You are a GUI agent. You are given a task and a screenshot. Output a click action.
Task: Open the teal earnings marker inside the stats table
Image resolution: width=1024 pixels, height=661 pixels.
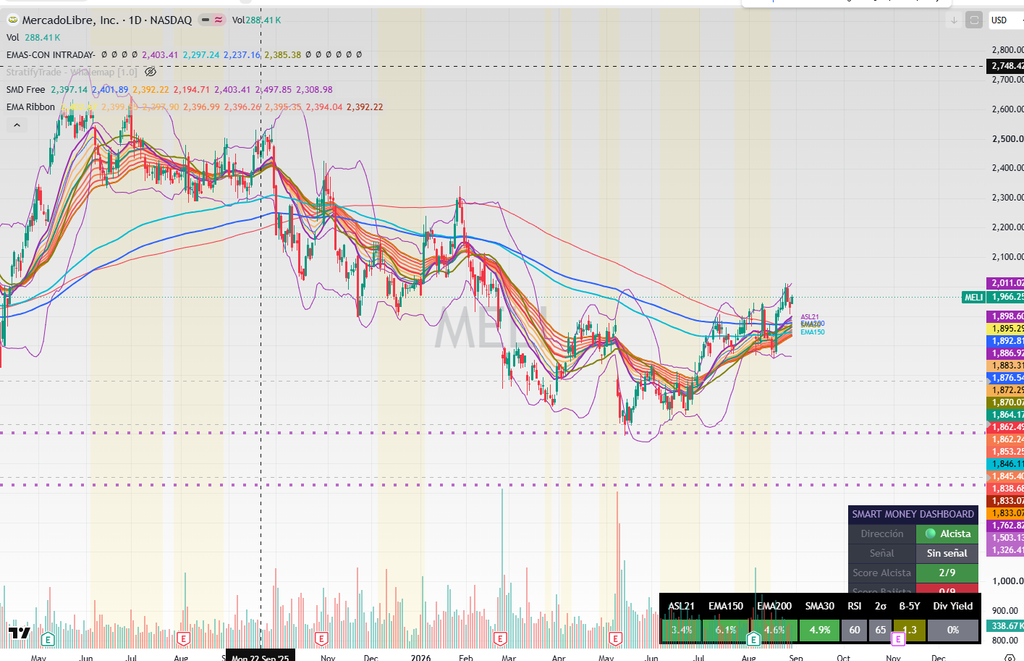[754, 638]
